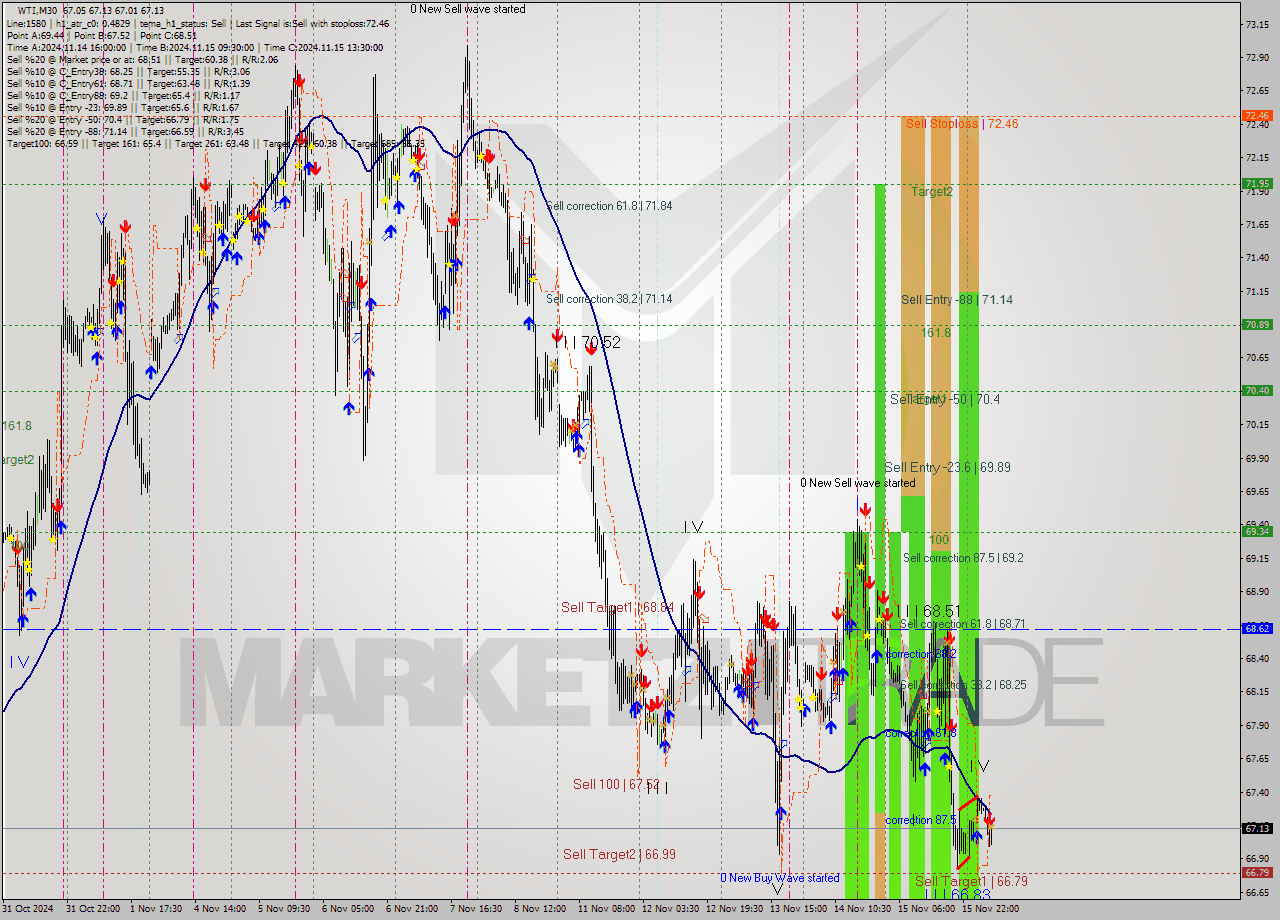Click the 'I I I 68.51' wave label
This screenshot has width=1280, height=920.
pos(927,611)
